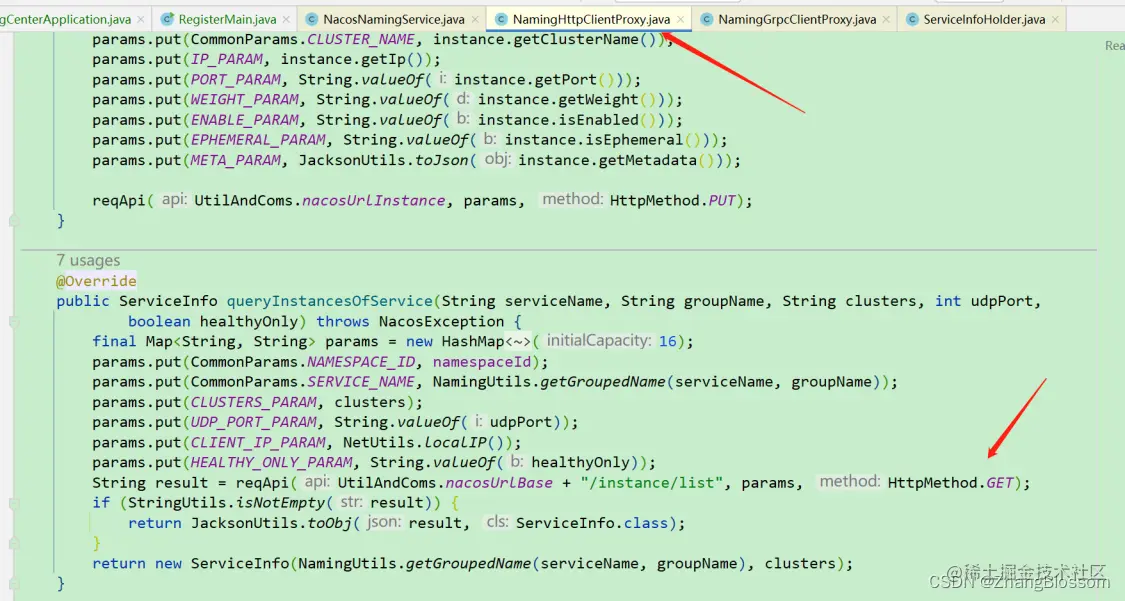Close the NamingGrpcClientProxy.java tab
Viewport: 1125px width, 601px height.
(886, 19)
